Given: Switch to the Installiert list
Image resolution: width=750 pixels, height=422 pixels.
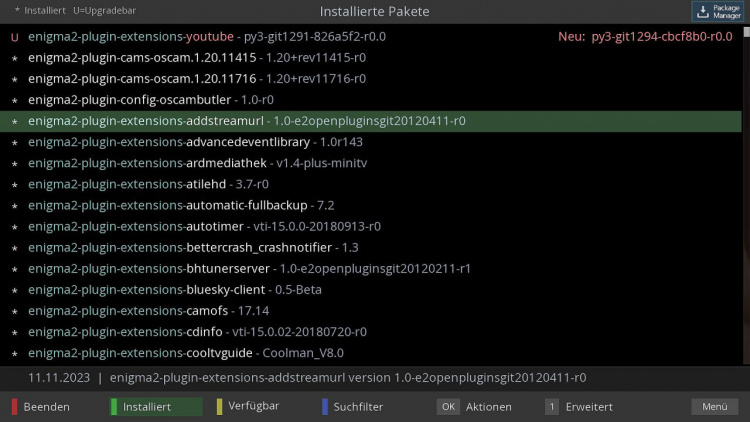Looking at the screenshot, I should point(147,407).
